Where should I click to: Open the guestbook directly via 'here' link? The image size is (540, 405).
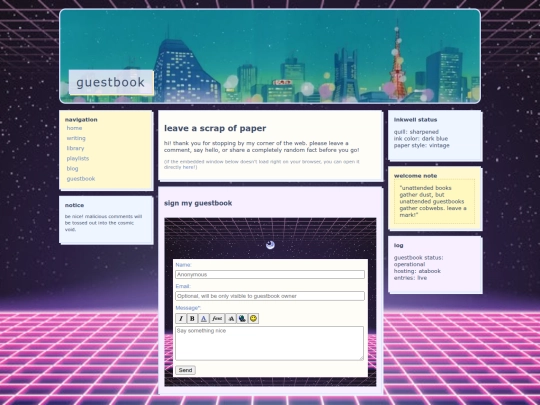(188, 167)
